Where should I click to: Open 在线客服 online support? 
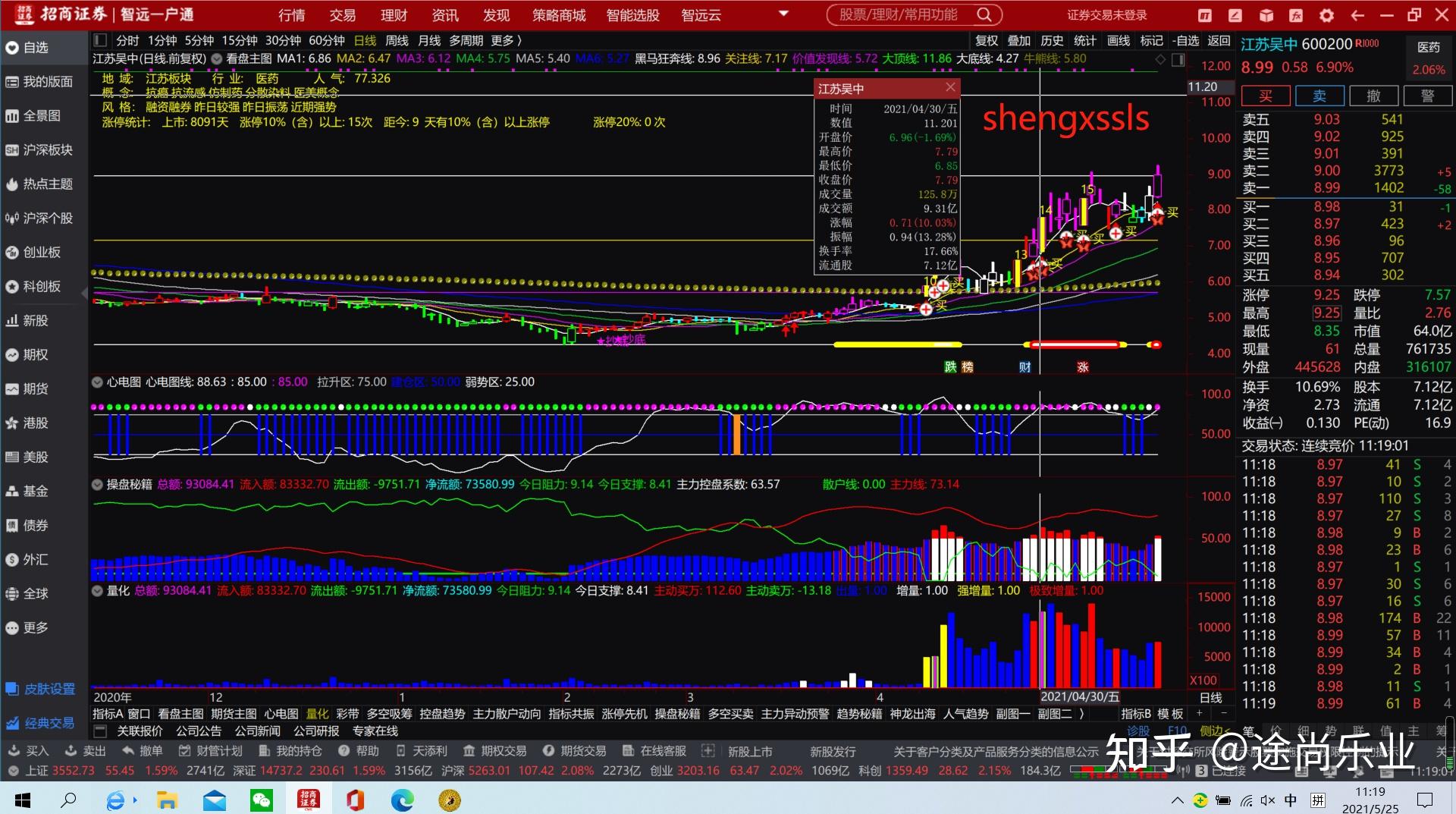[654, 751]
